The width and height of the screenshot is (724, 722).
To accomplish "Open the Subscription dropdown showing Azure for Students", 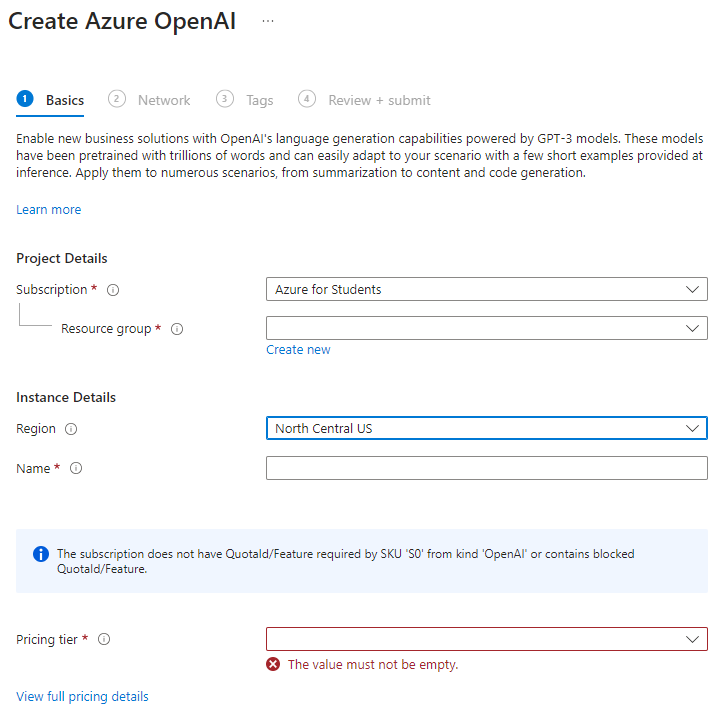I will (x=487, y=289).
